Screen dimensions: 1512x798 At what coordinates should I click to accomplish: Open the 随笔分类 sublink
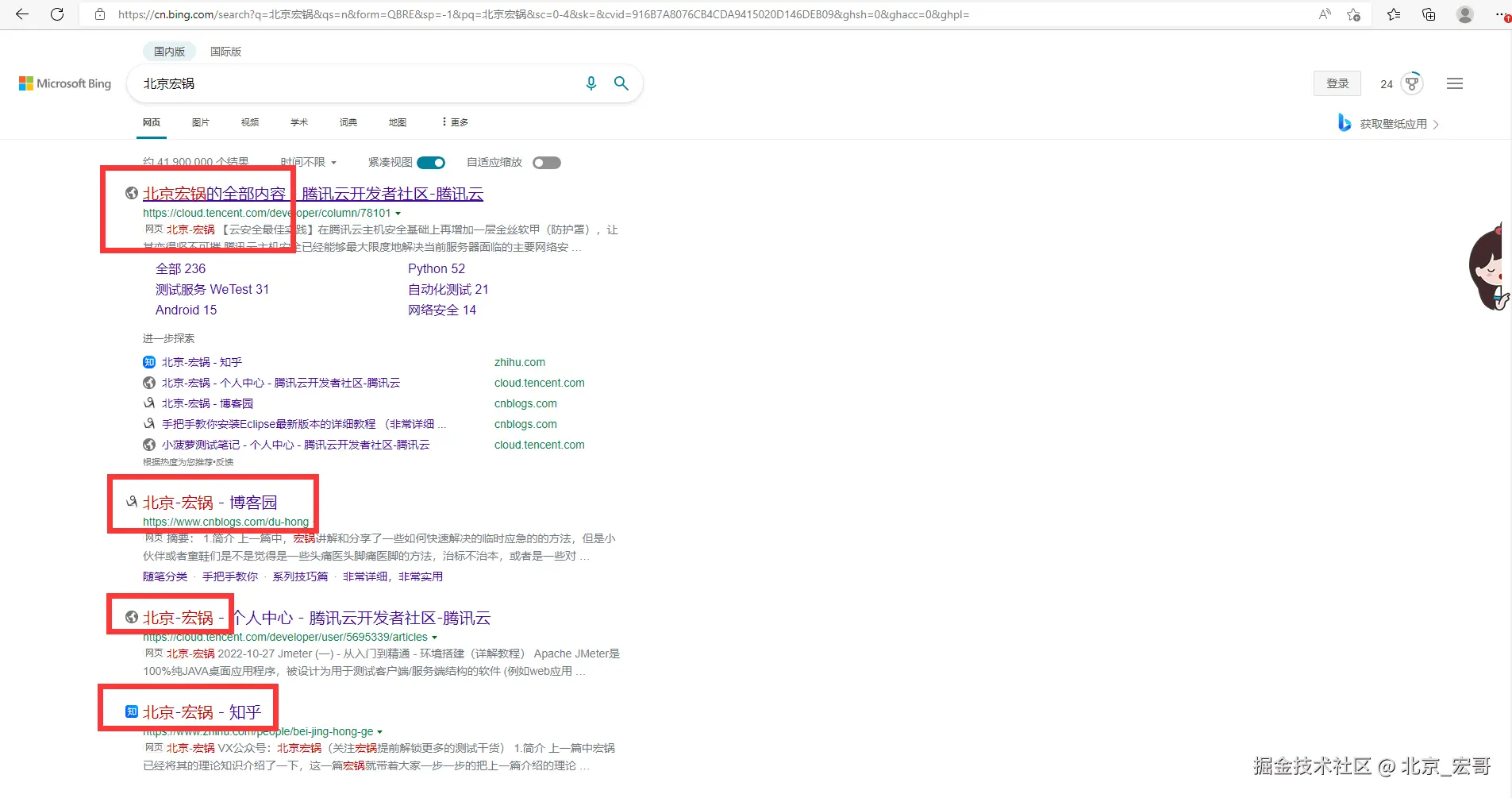coord(165,576)
